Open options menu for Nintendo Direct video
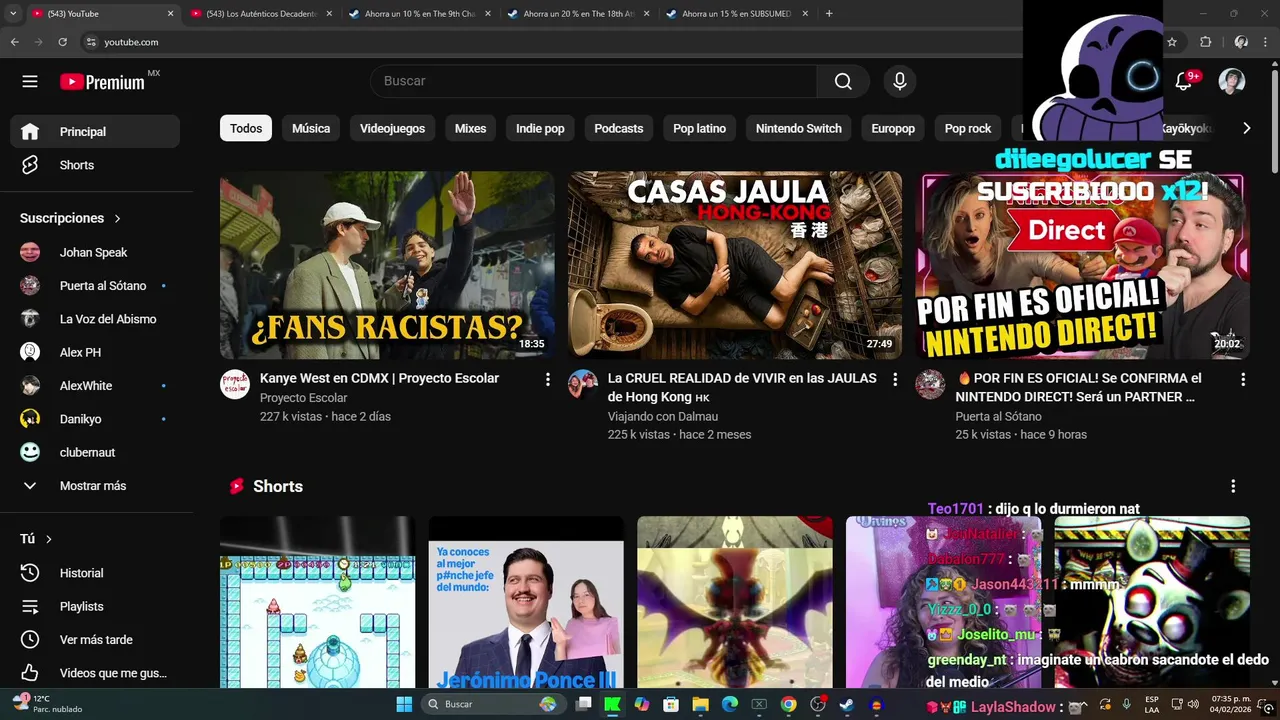Viewport: 1280px width, 720px height. tap(1243, 380)
